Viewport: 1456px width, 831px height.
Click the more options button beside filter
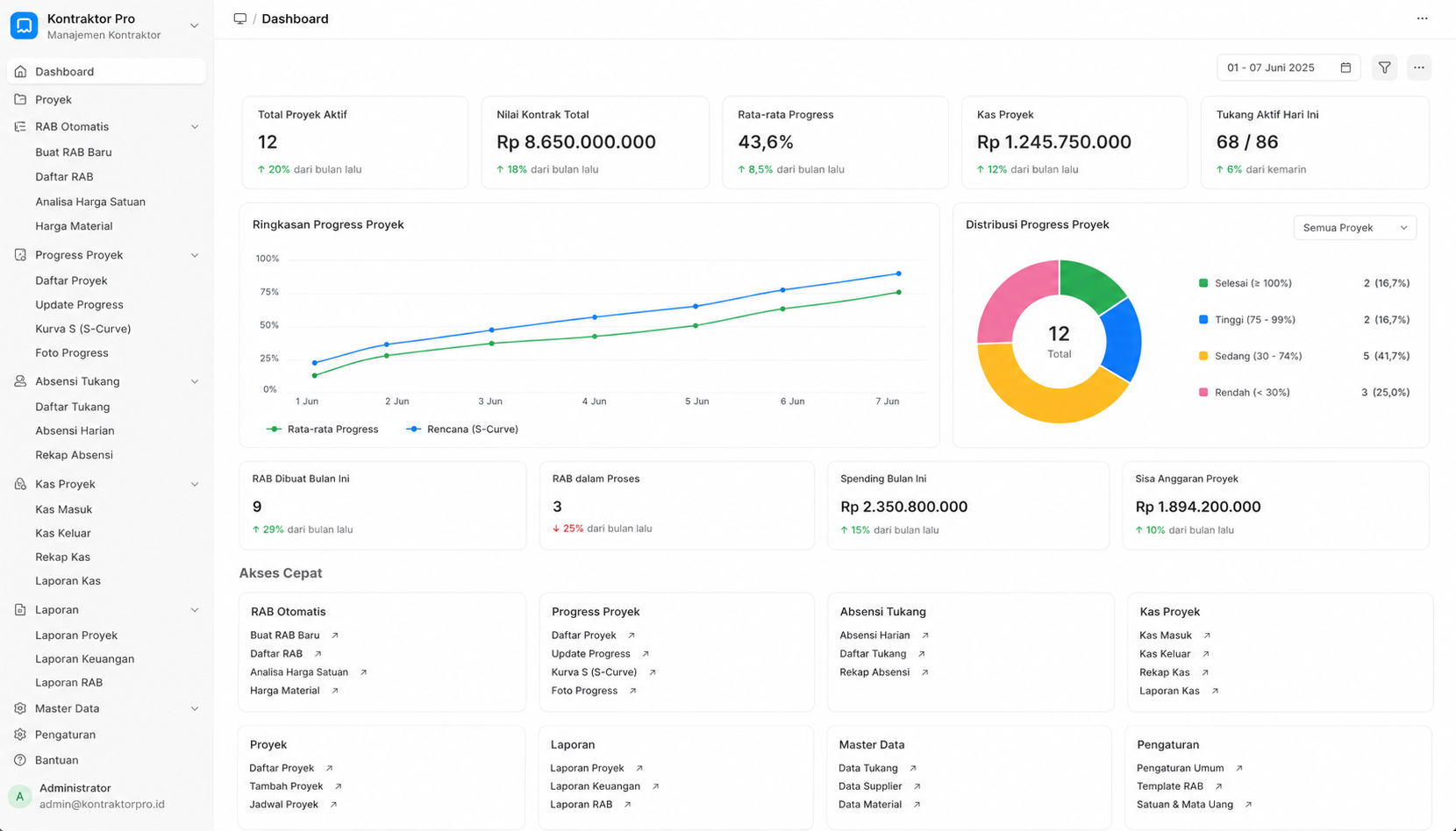click(1418, 67)
